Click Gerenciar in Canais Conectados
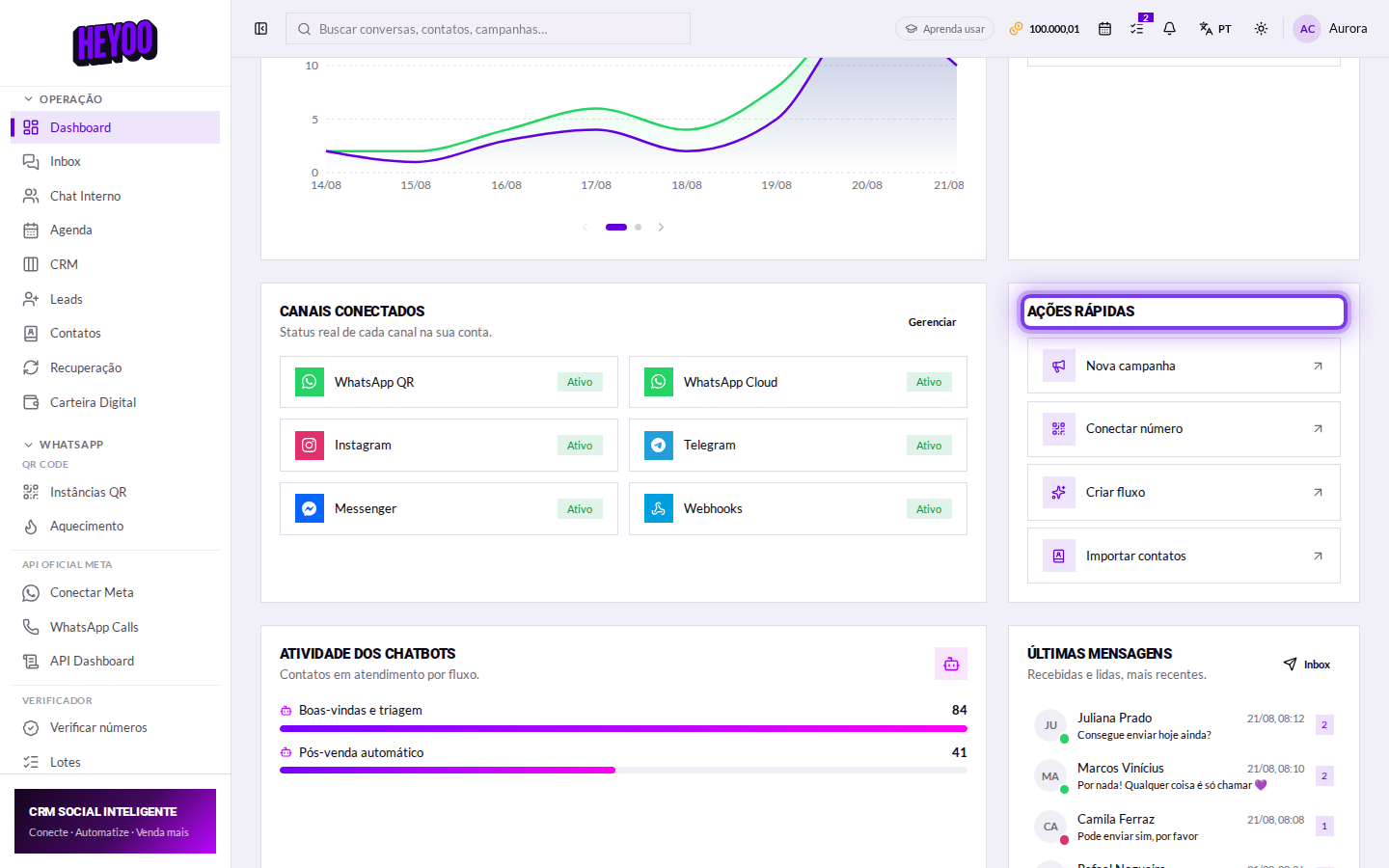The height and width of the screenshot is (868, 1389). point(932,322)
